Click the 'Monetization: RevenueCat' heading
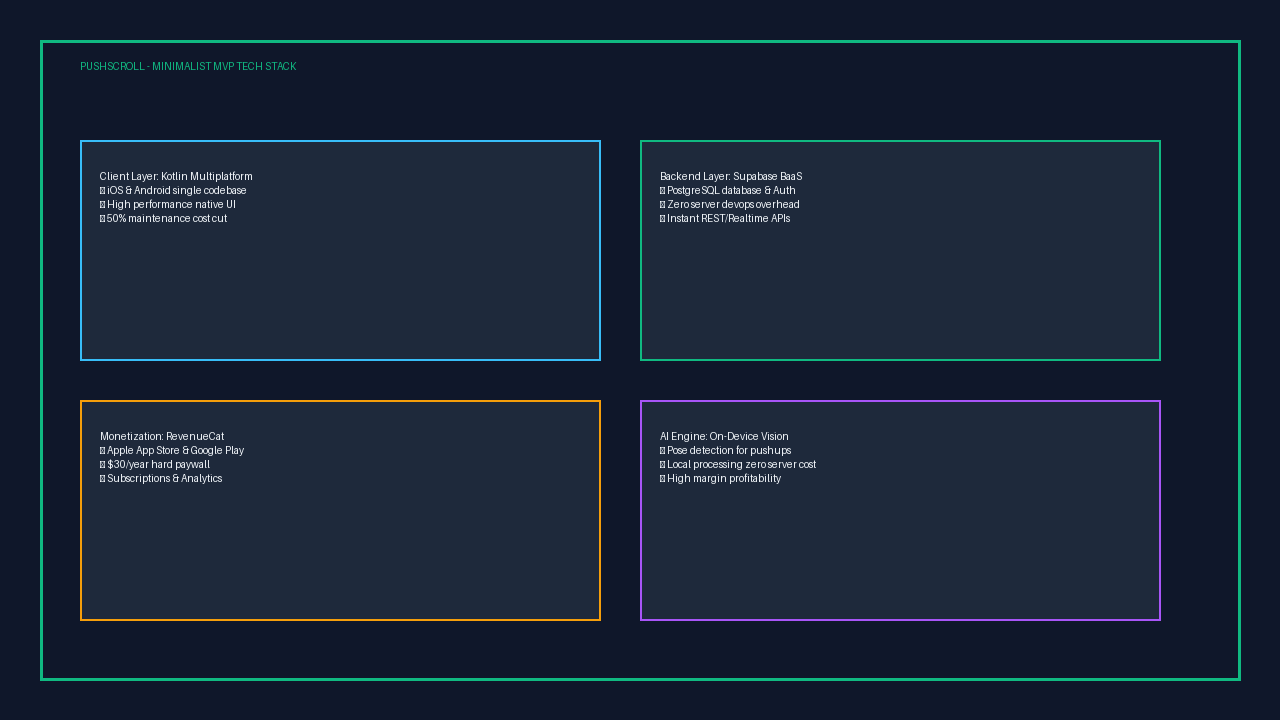The image size is (1280, 720). coord(162,437)
